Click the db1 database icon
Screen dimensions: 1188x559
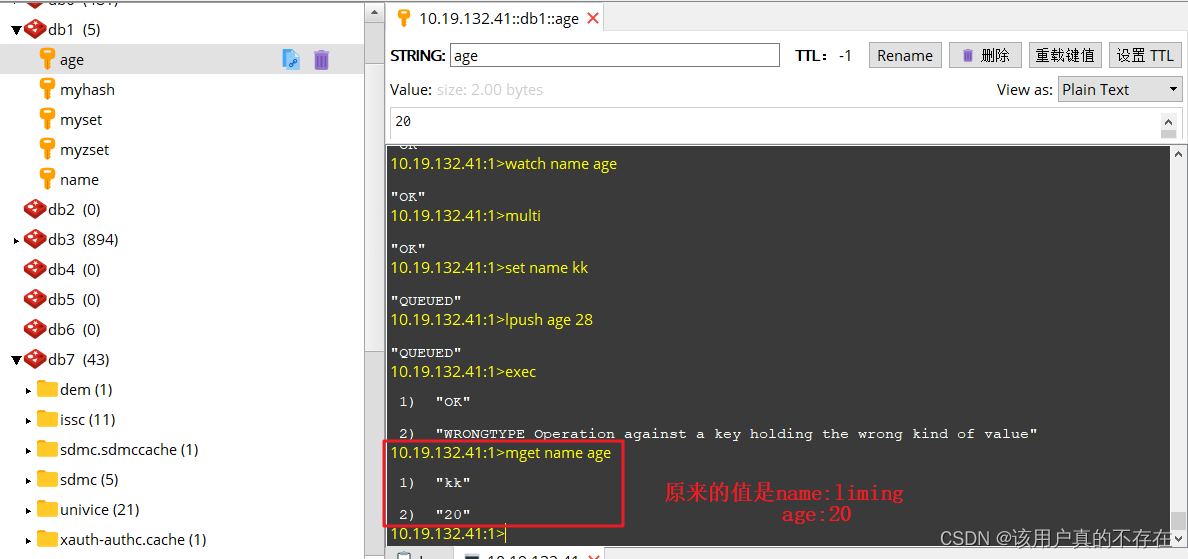tap(35, 30)
